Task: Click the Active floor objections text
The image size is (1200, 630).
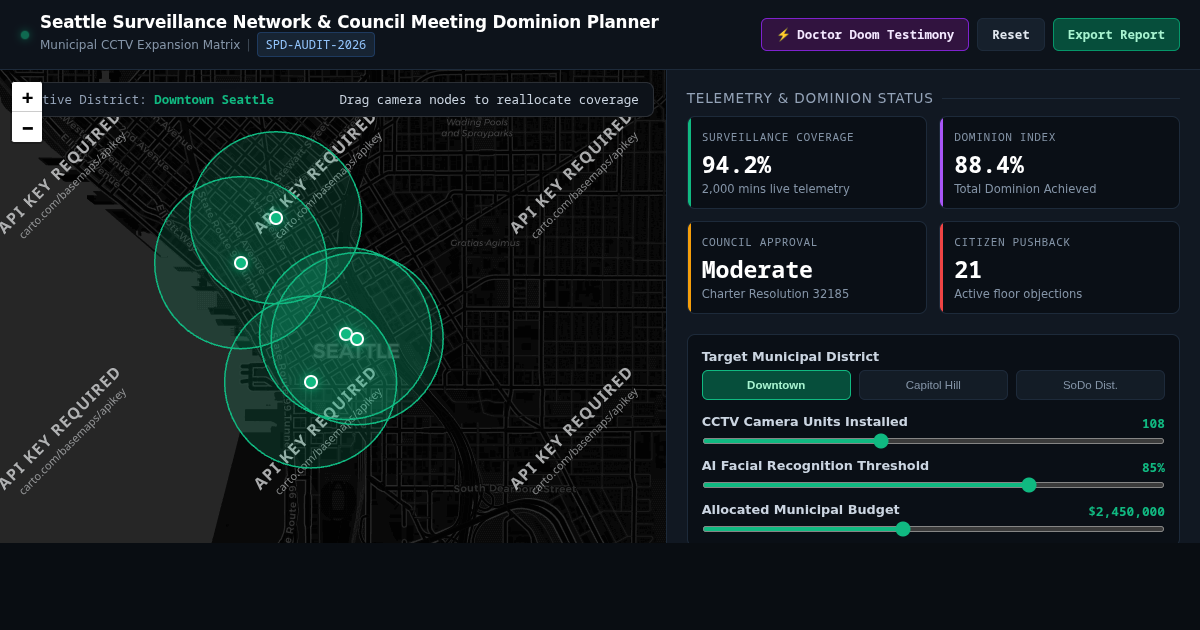Action: pyautogui.click(x=1018, y=294)
